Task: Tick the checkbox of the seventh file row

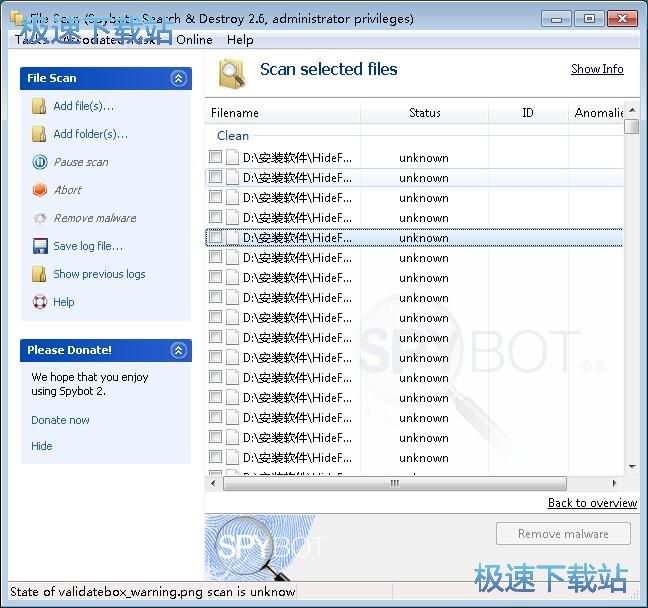Action: (215, 277)
